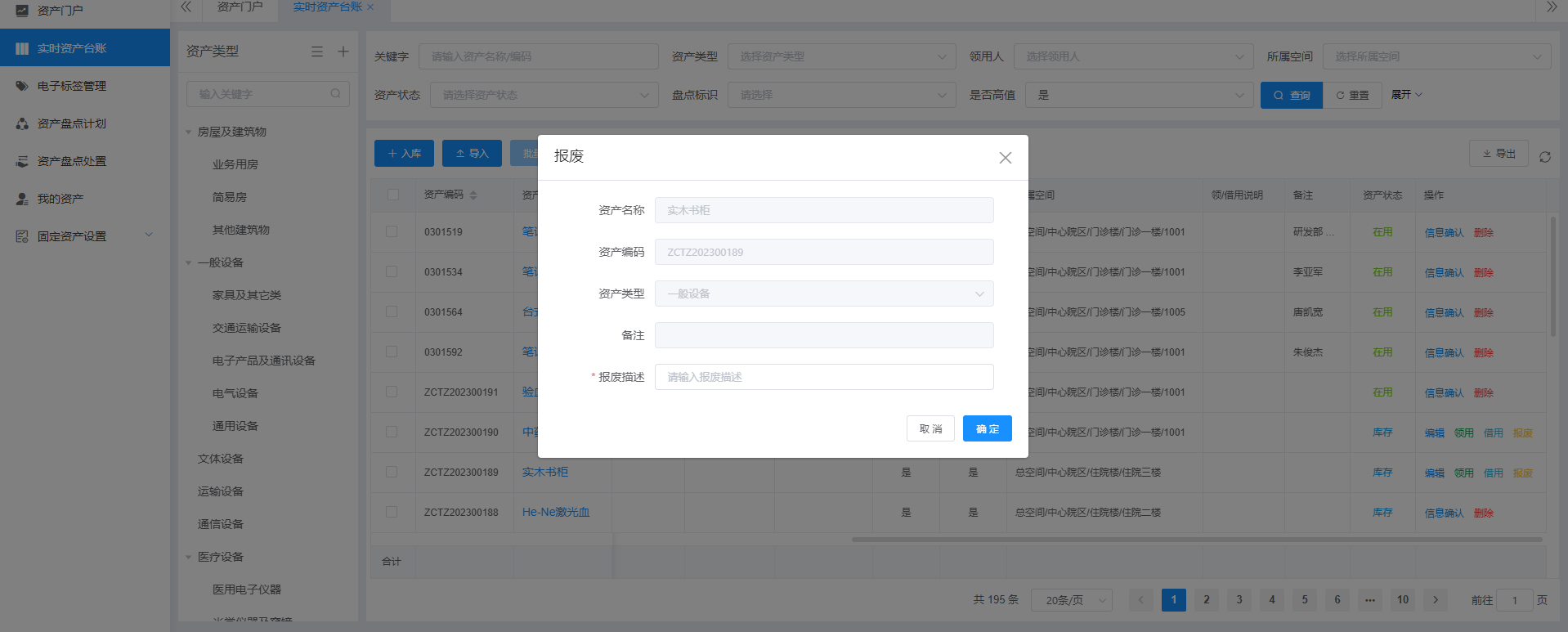The height and width of the screenshot is (632, 1568).
Task: Switch to the 资产门户 tab
Action: 240,7
